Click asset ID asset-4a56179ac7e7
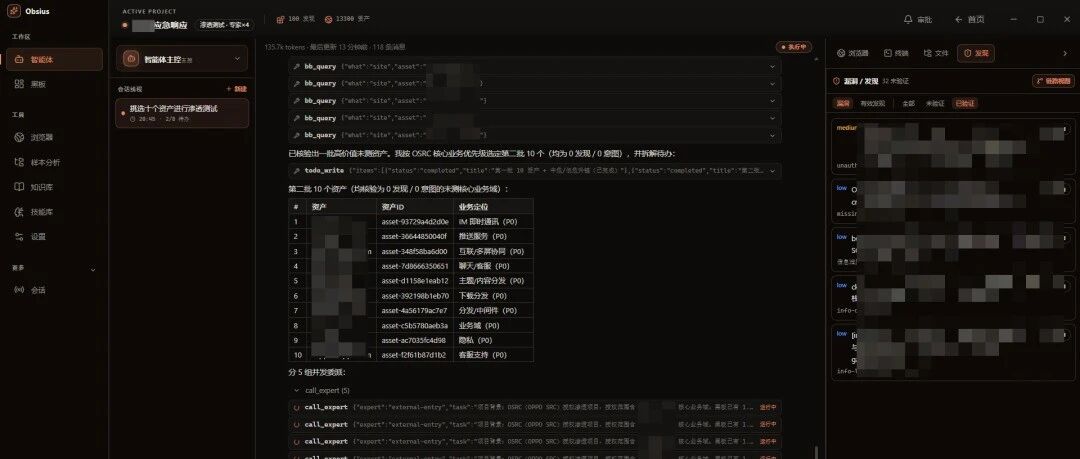The width and height of the screenshot is (1080, 459). click(x=414, y=311)
